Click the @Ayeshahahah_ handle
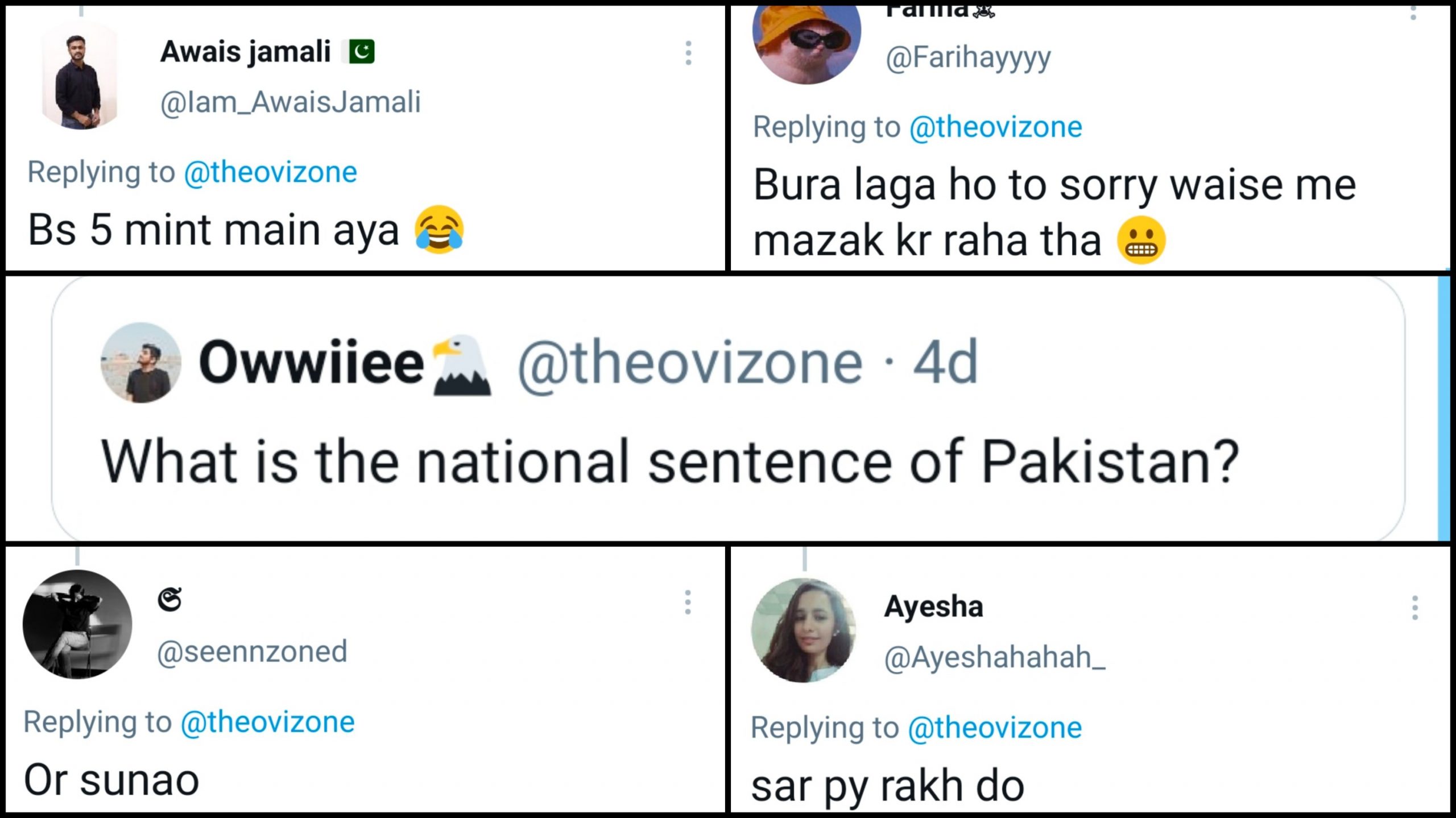 point(994,658)
